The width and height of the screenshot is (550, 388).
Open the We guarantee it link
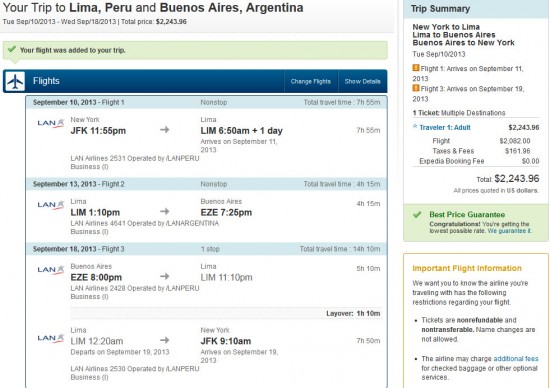click(x=510, y=231)
